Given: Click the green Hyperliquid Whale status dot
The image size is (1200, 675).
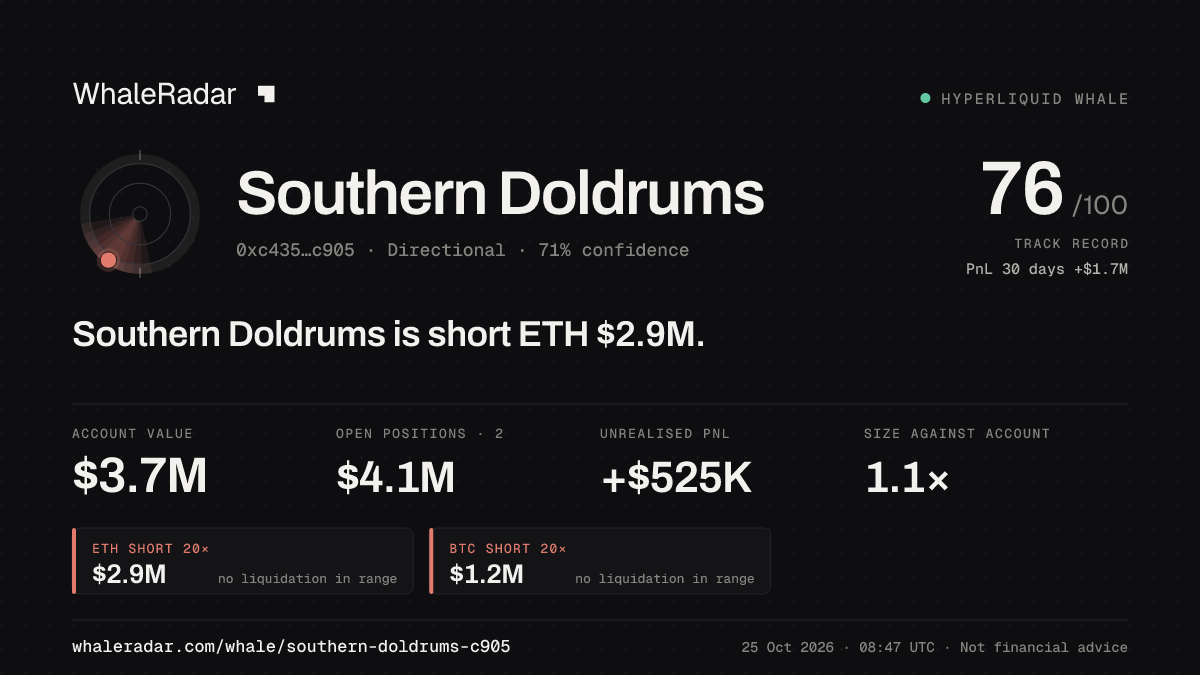Looking at the screenshot, I should (x=925, y=98).
